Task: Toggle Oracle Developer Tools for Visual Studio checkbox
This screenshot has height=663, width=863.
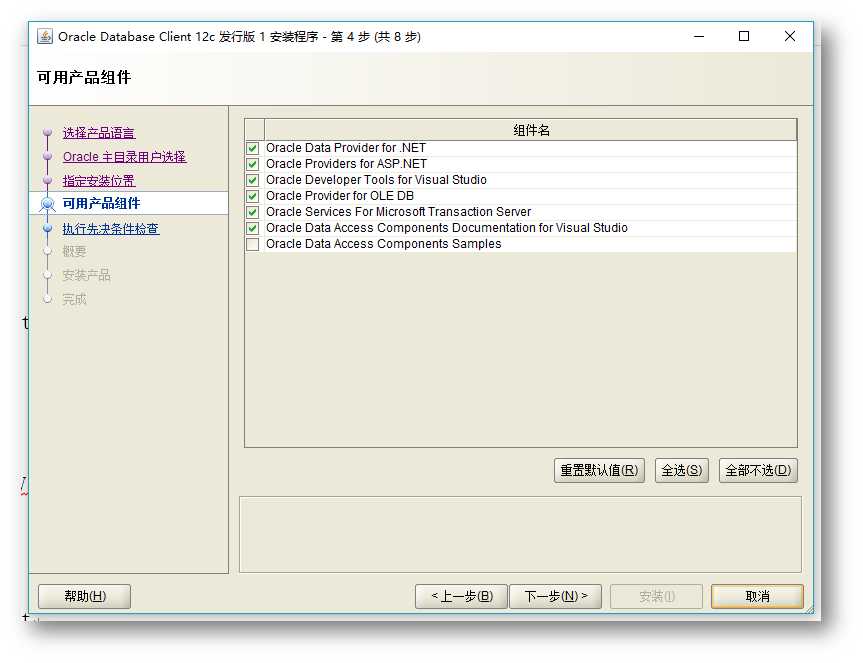Action: coord(253,180)
